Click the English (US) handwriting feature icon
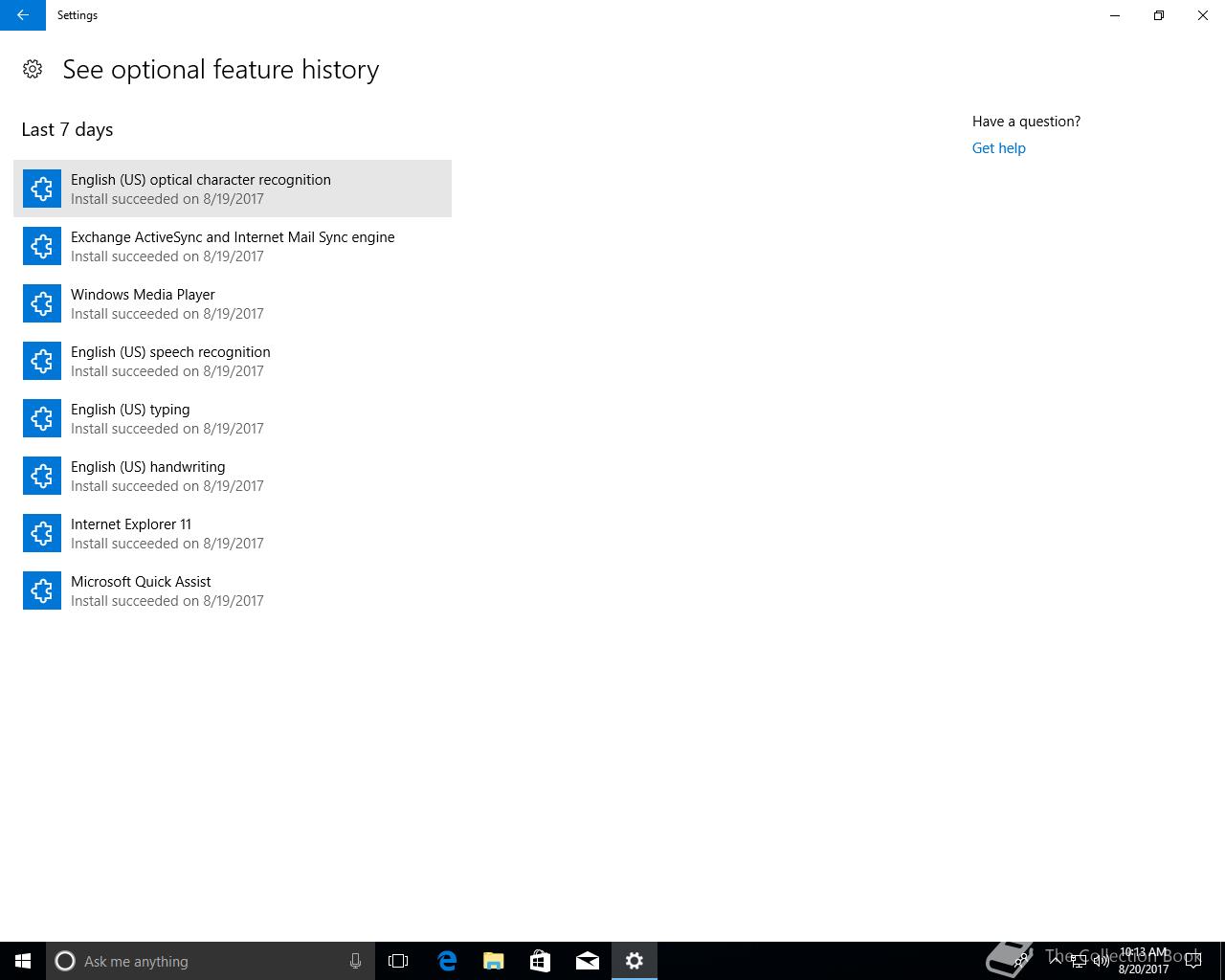The image size is (1225, 980). click(42, 476)
